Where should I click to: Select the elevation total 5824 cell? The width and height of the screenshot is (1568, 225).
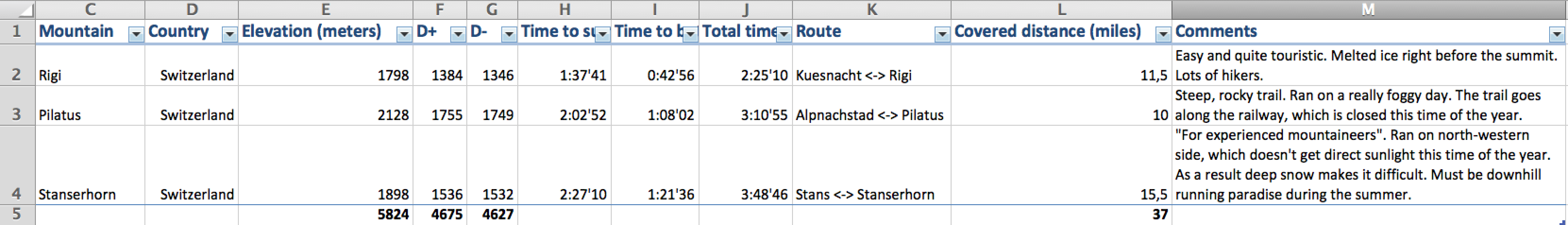(325, 214)
